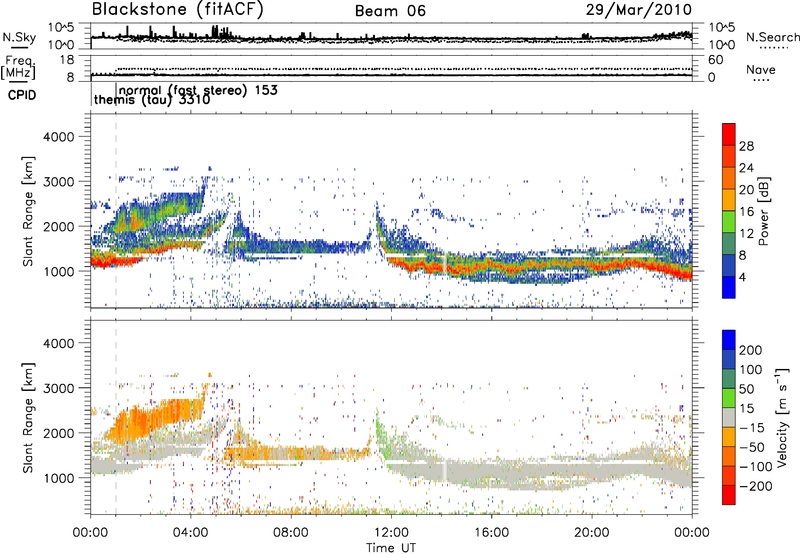The height and width of the screenshot is (554, 800).
Task: Click the 16:00 time tick label
Action: [x=491, y=532]
